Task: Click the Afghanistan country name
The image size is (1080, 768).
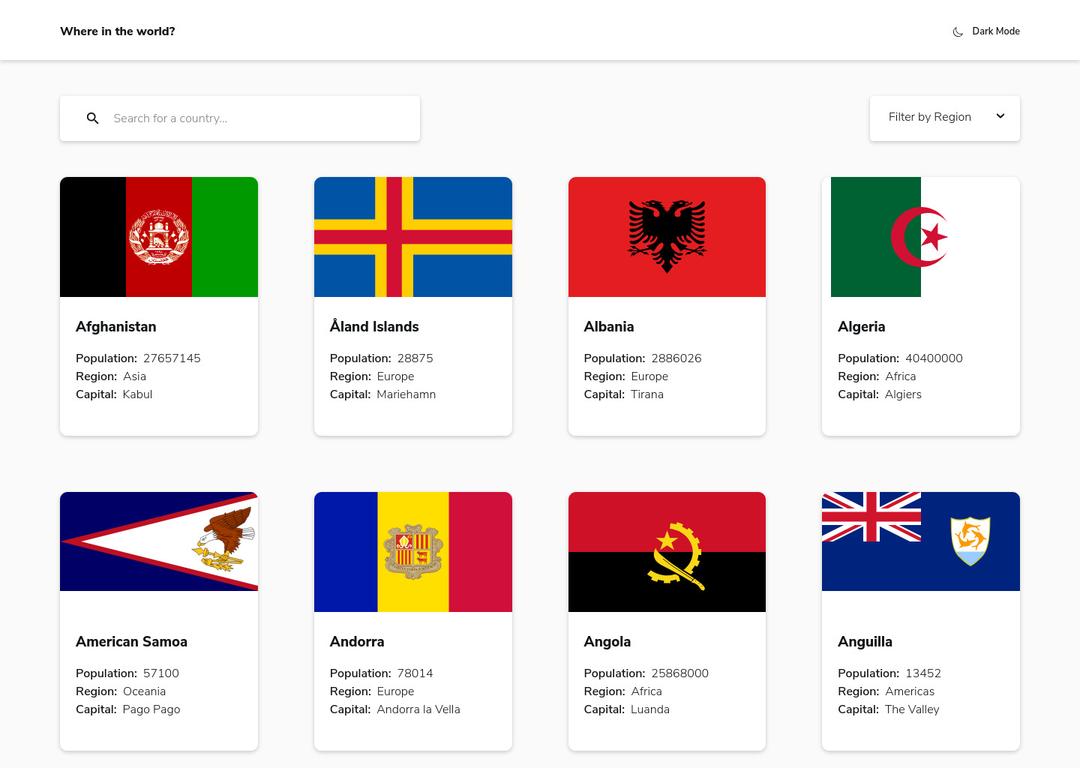Action: 116,327
